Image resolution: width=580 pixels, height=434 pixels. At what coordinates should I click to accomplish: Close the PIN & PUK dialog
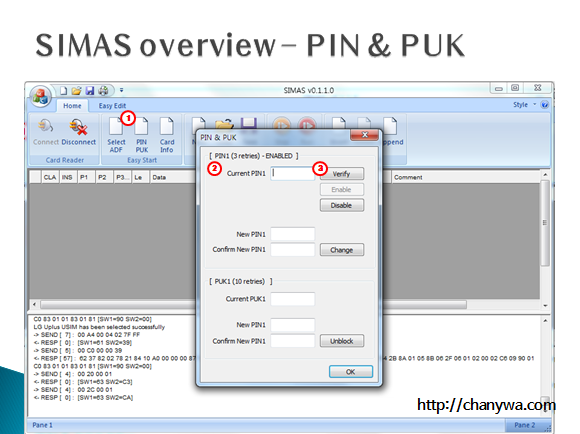(364, 135)
